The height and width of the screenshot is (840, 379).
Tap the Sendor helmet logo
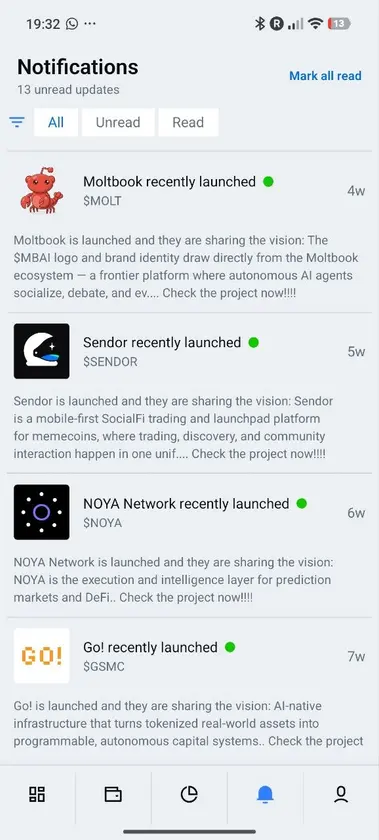42,351
